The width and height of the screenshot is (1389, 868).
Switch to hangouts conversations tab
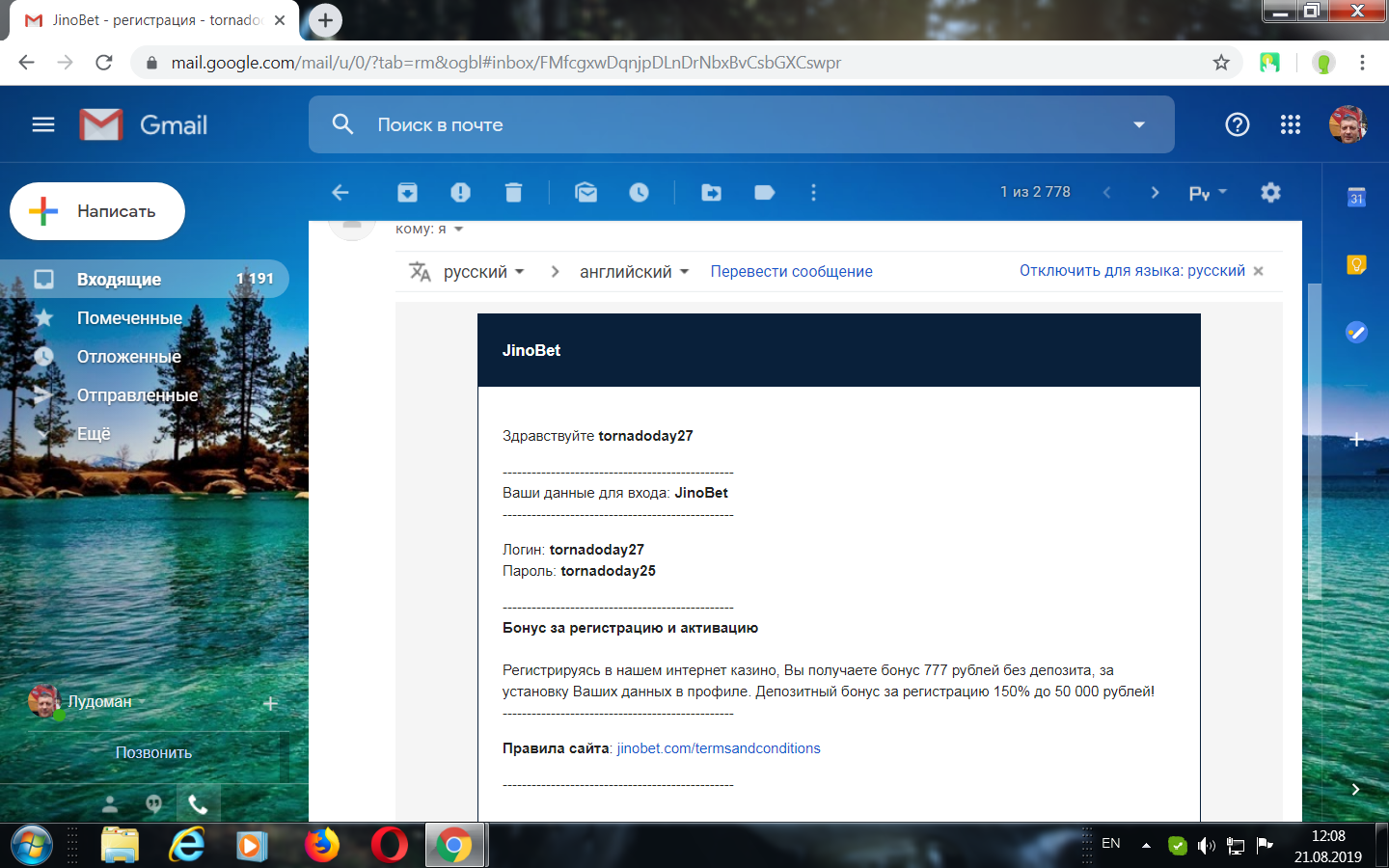(154, 803)
